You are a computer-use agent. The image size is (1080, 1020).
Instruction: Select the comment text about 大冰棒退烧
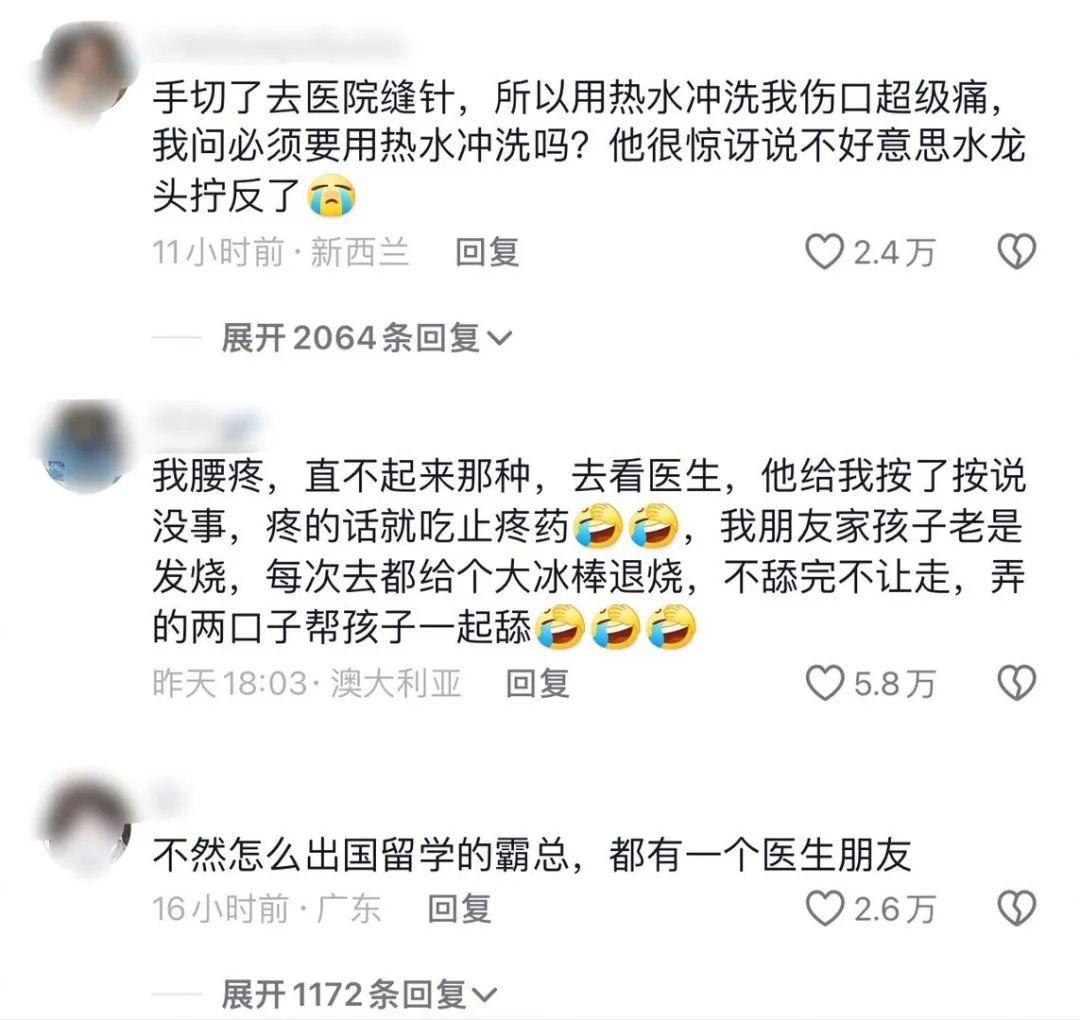[589, 551]
